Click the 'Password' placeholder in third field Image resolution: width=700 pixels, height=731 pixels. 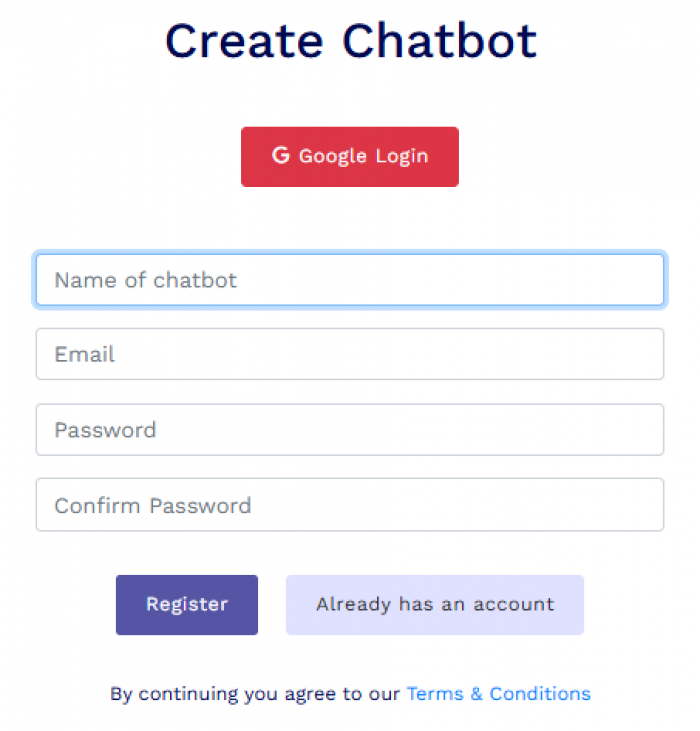tap(105, 430)
